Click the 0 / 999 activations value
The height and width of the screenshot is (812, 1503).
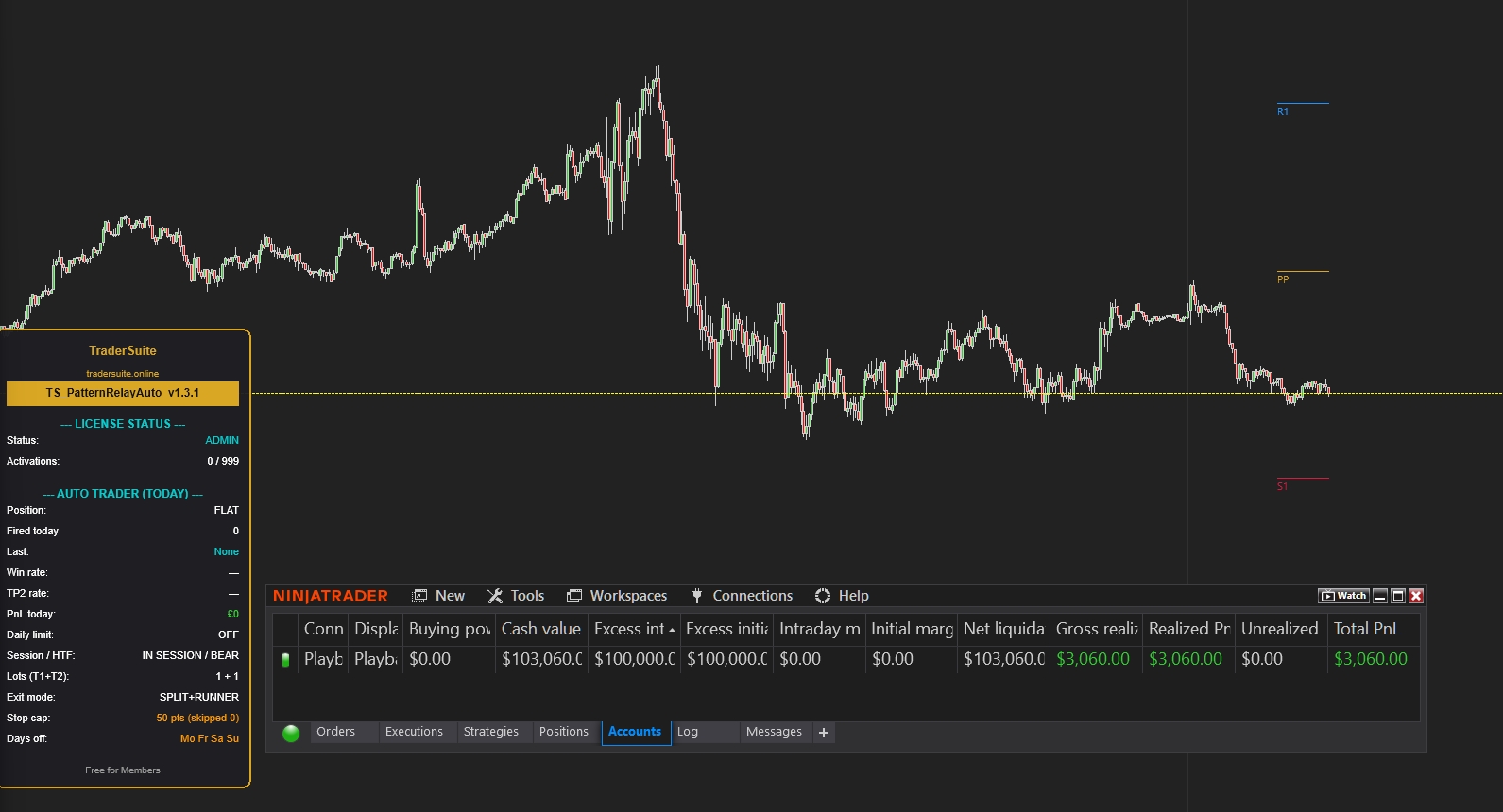(x=223, y=461)
